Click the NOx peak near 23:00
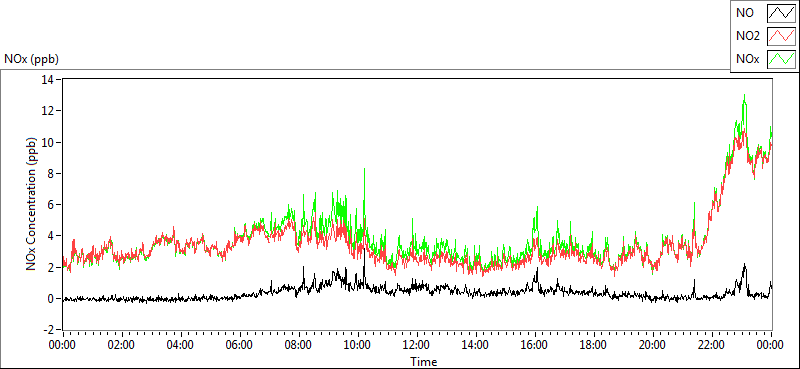 tap(745, 95)
